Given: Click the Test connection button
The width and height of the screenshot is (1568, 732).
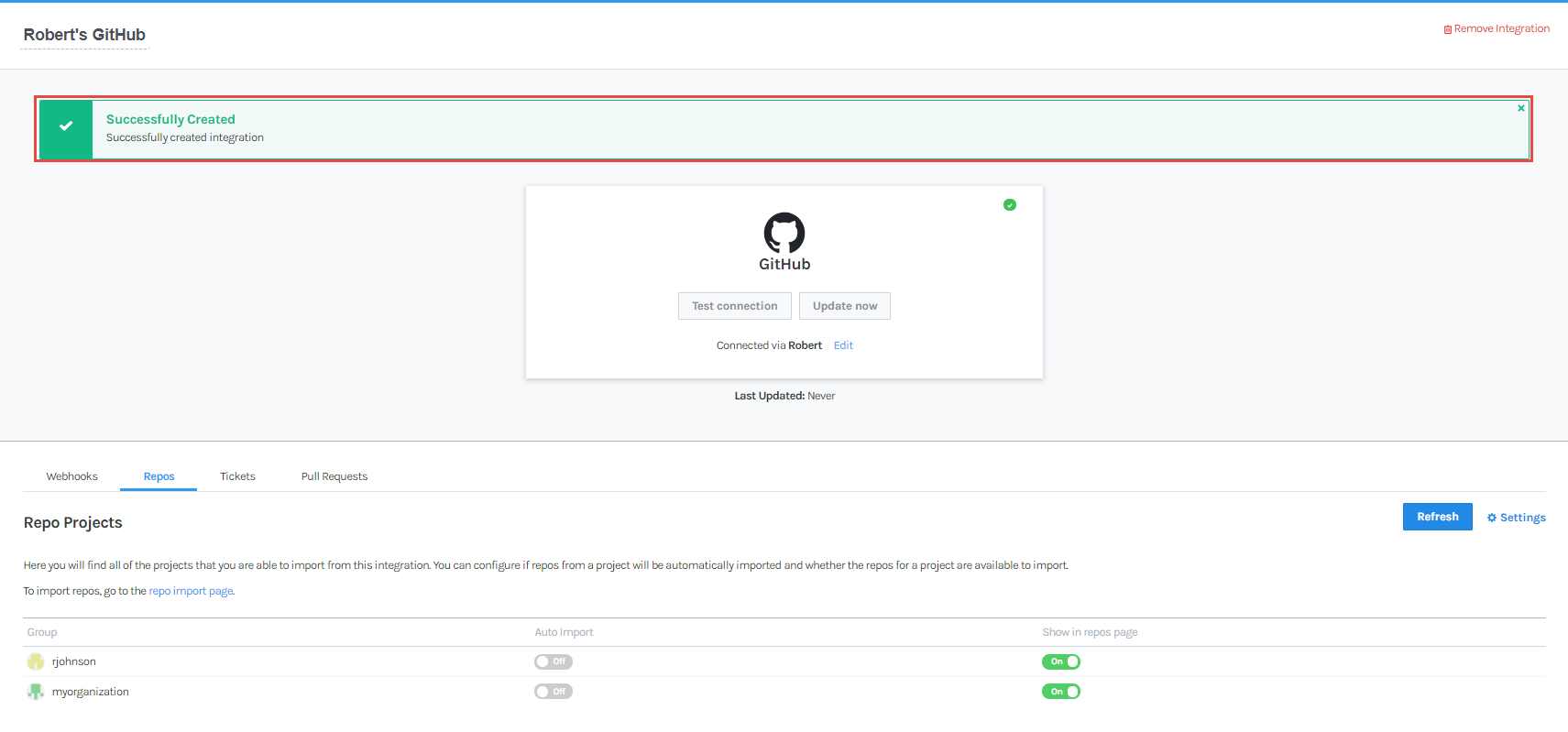Looking at the screenshot, I should pyautogui.click(x=735, y=306).
